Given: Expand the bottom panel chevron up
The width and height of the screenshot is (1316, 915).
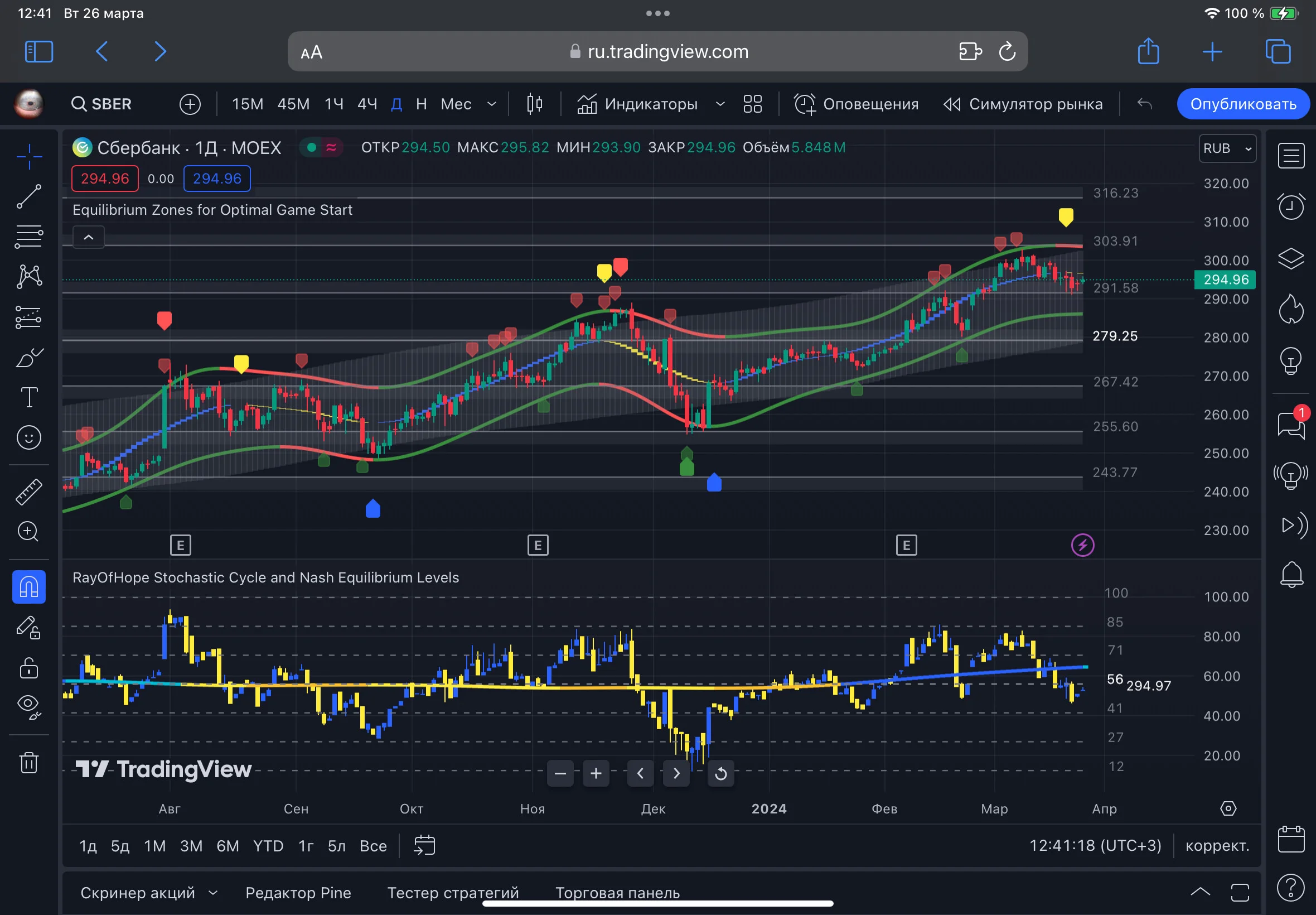Looking at the screenshot, I should pos(1200,892).
